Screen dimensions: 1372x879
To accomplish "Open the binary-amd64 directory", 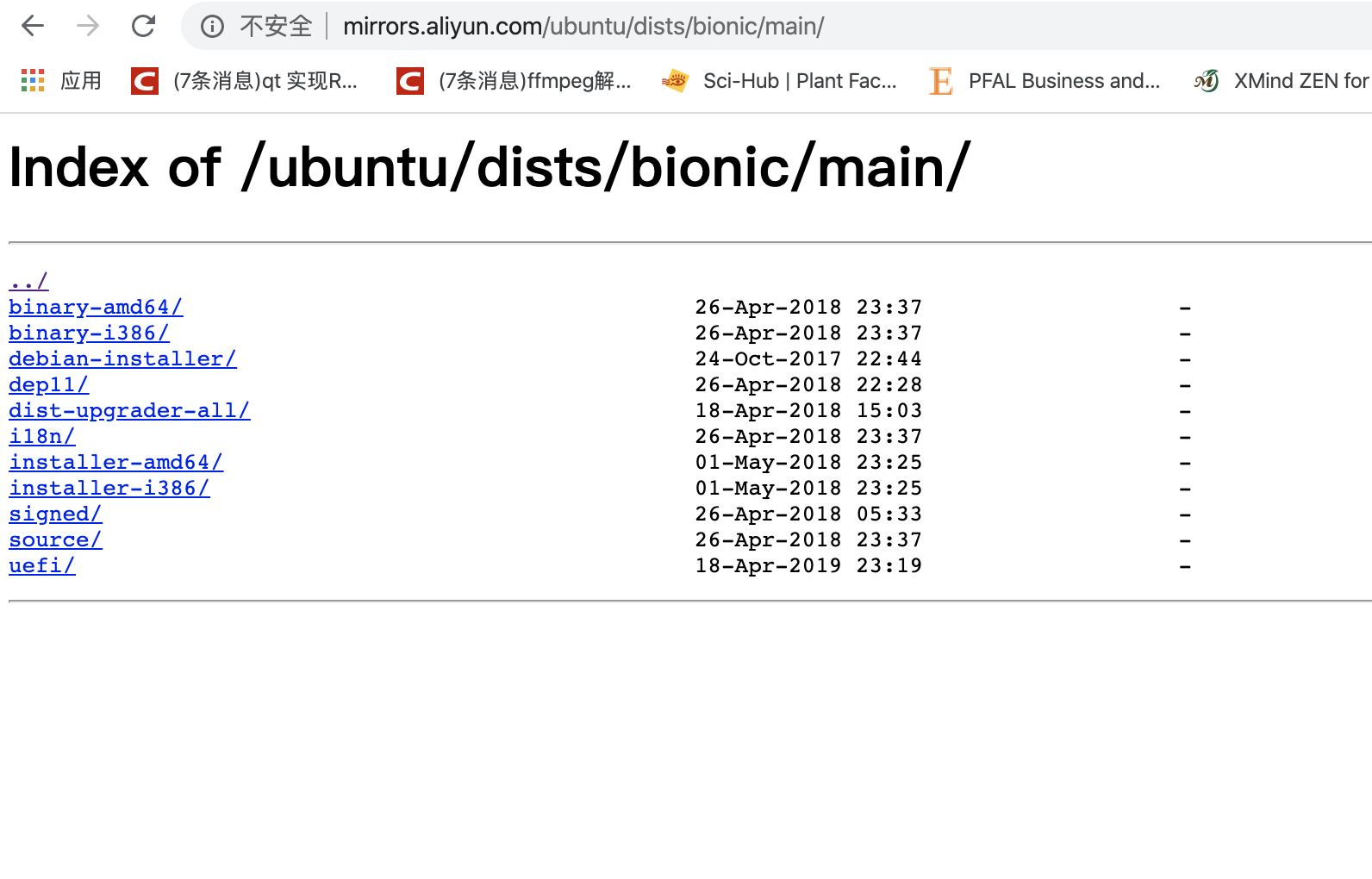I will pyautogui.click(x=95, y=307).
